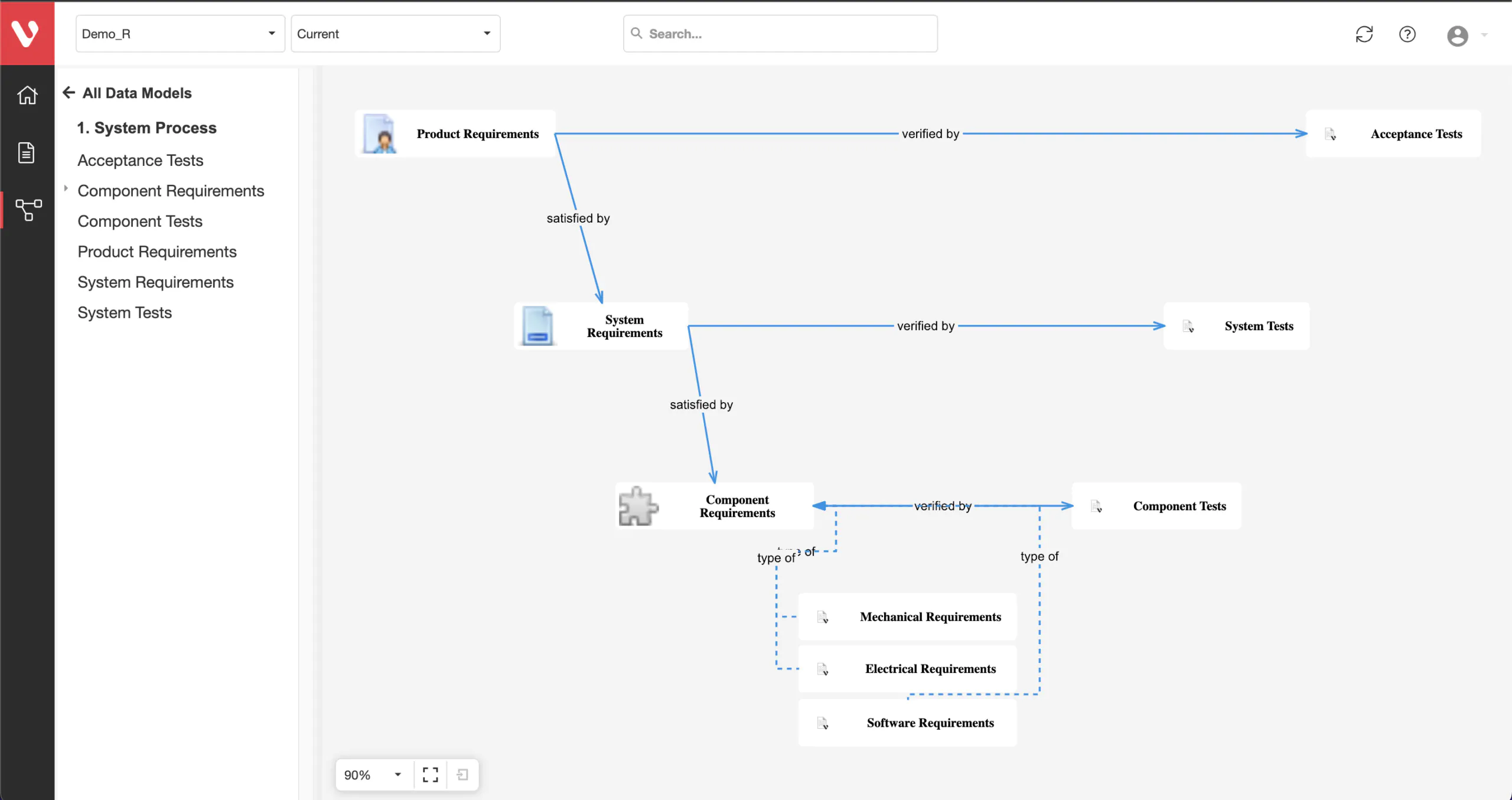The image size is (1512, 800).
Task: Click the System Tests node document icon
Action: coord(1188,326)
